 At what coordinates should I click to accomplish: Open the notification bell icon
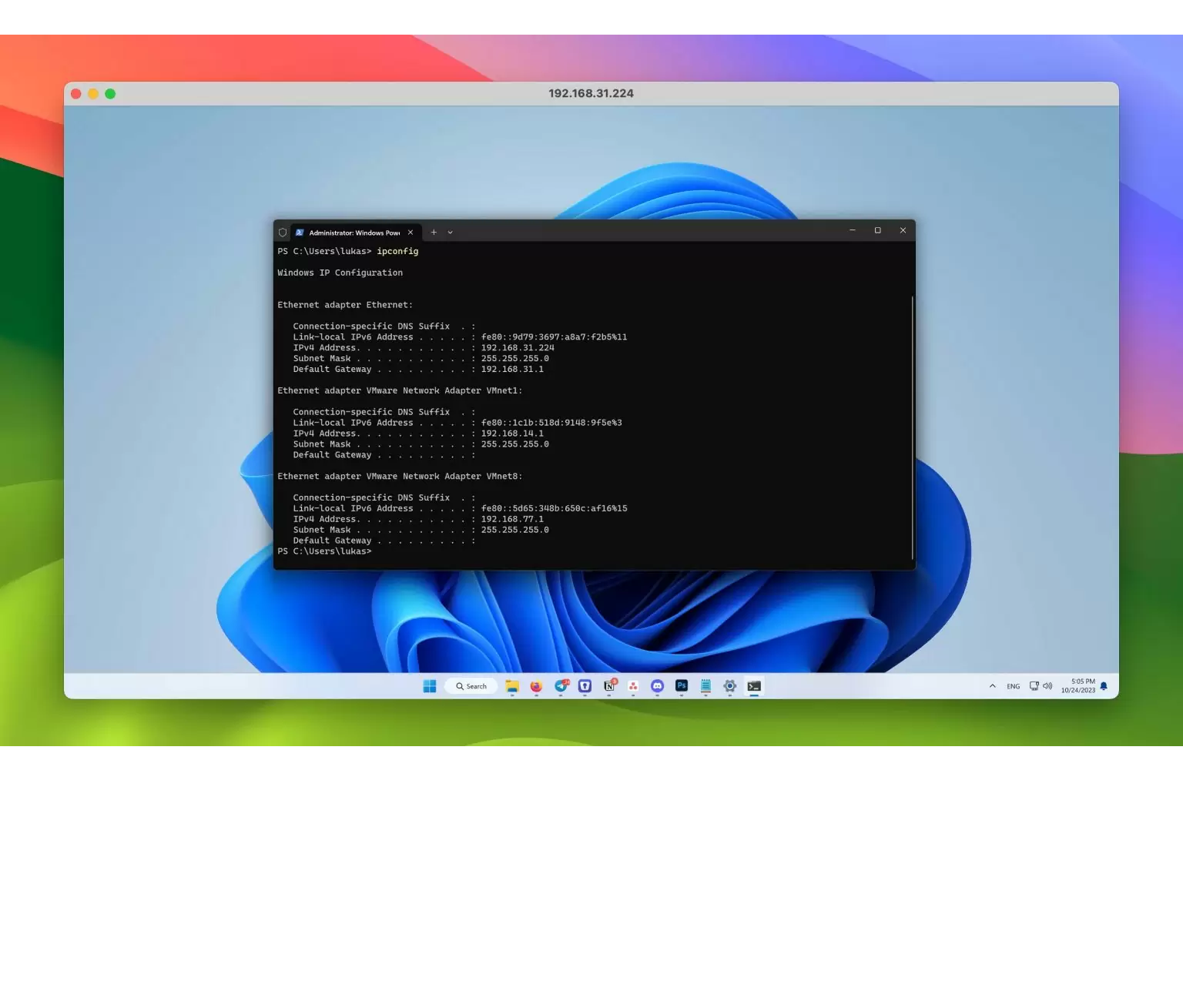(x=1104, y=686)
